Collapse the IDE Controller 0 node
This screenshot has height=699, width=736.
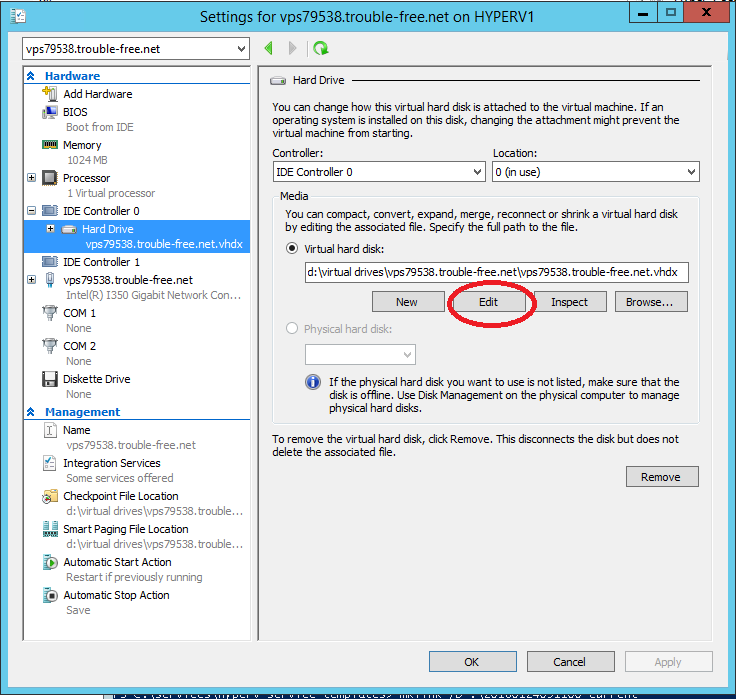[31, 210]
